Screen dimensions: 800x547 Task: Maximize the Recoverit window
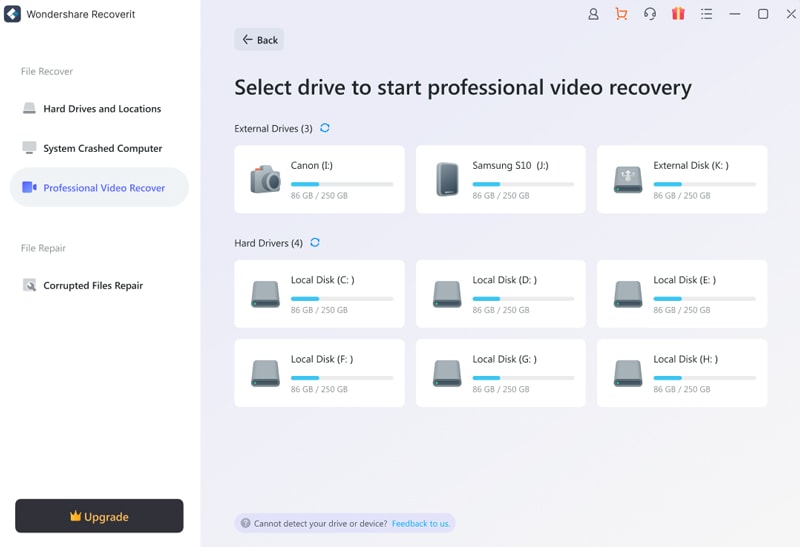coord(763,14)
